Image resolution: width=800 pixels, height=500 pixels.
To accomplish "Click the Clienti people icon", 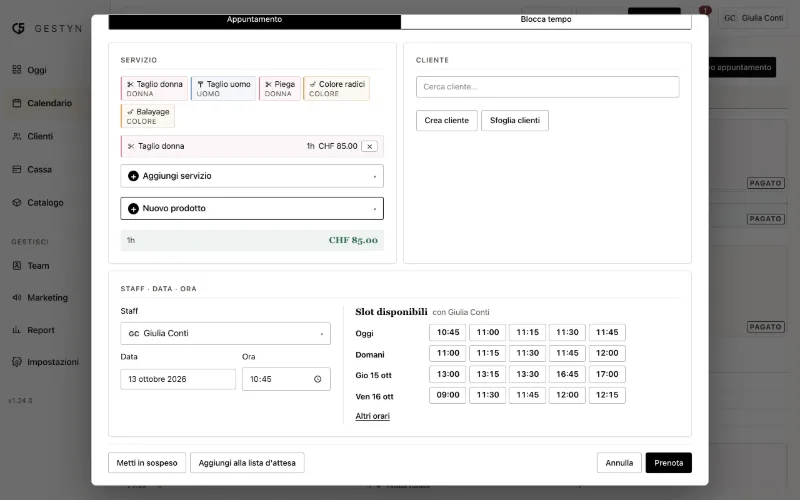I will click(17, 136).
